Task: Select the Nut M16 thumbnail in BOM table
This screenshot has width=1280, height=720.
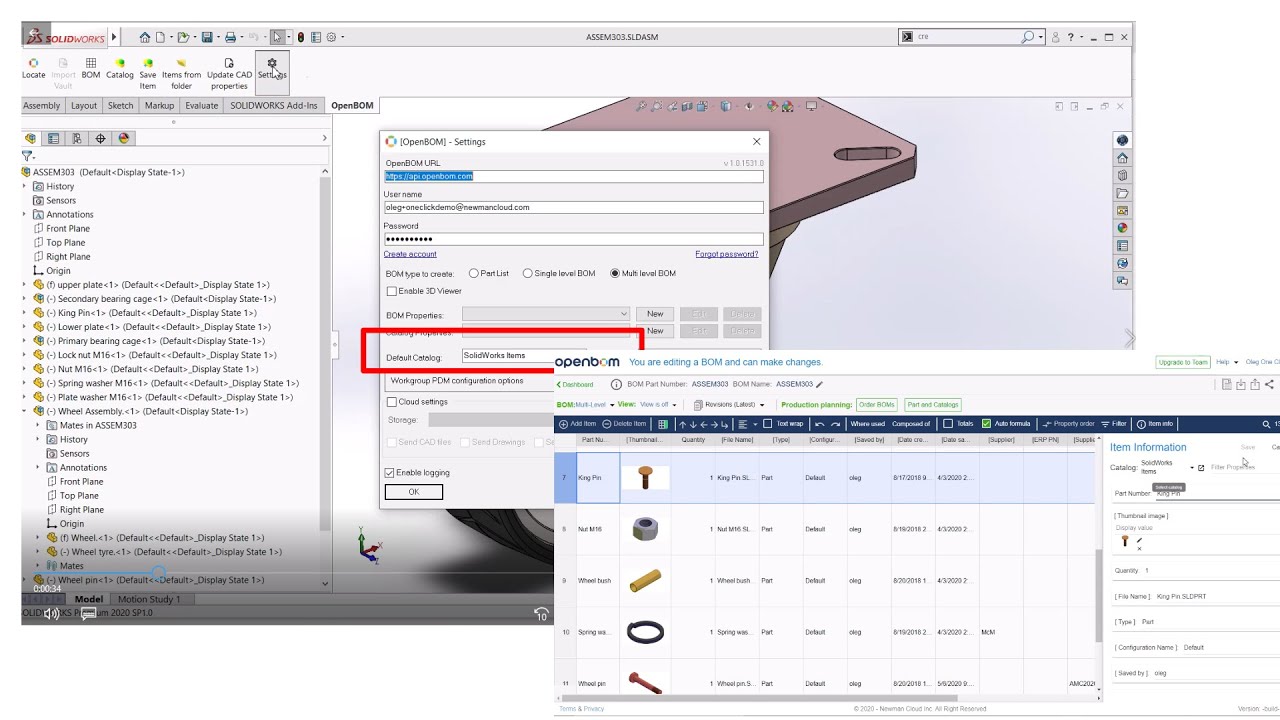Action: [x=645, y=529]
